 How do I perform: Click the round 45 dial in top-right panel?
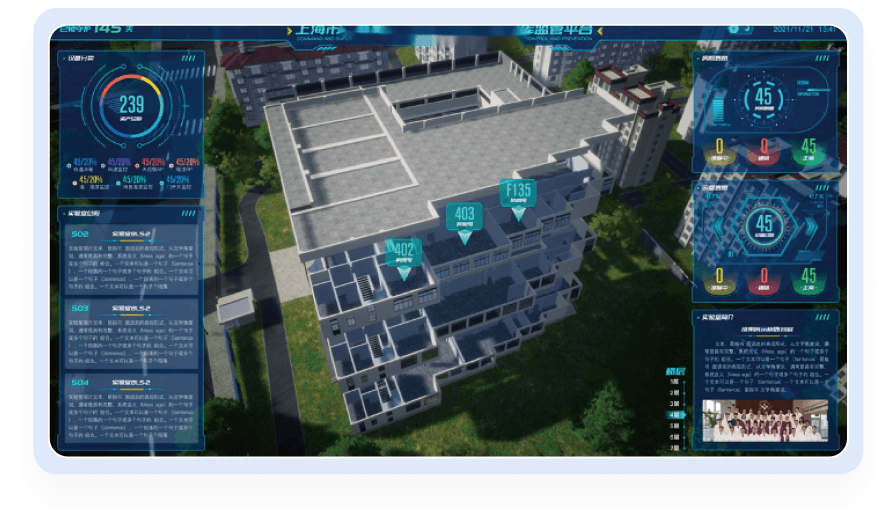(x=765, y=98)
